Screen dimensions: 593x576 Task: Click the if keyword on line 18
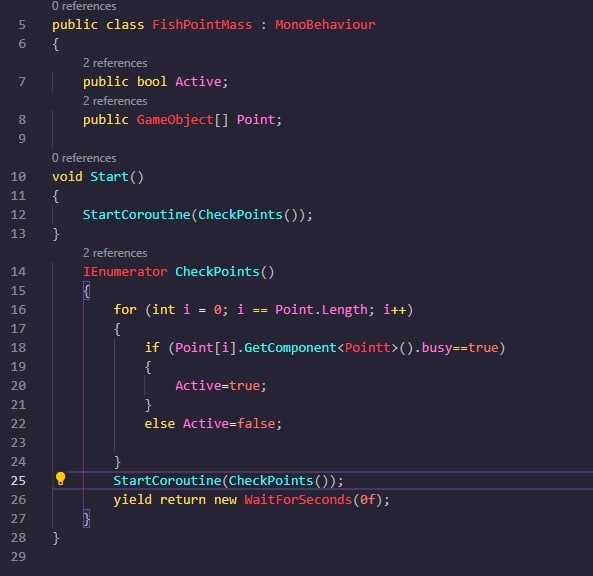[x=152, y=348]
